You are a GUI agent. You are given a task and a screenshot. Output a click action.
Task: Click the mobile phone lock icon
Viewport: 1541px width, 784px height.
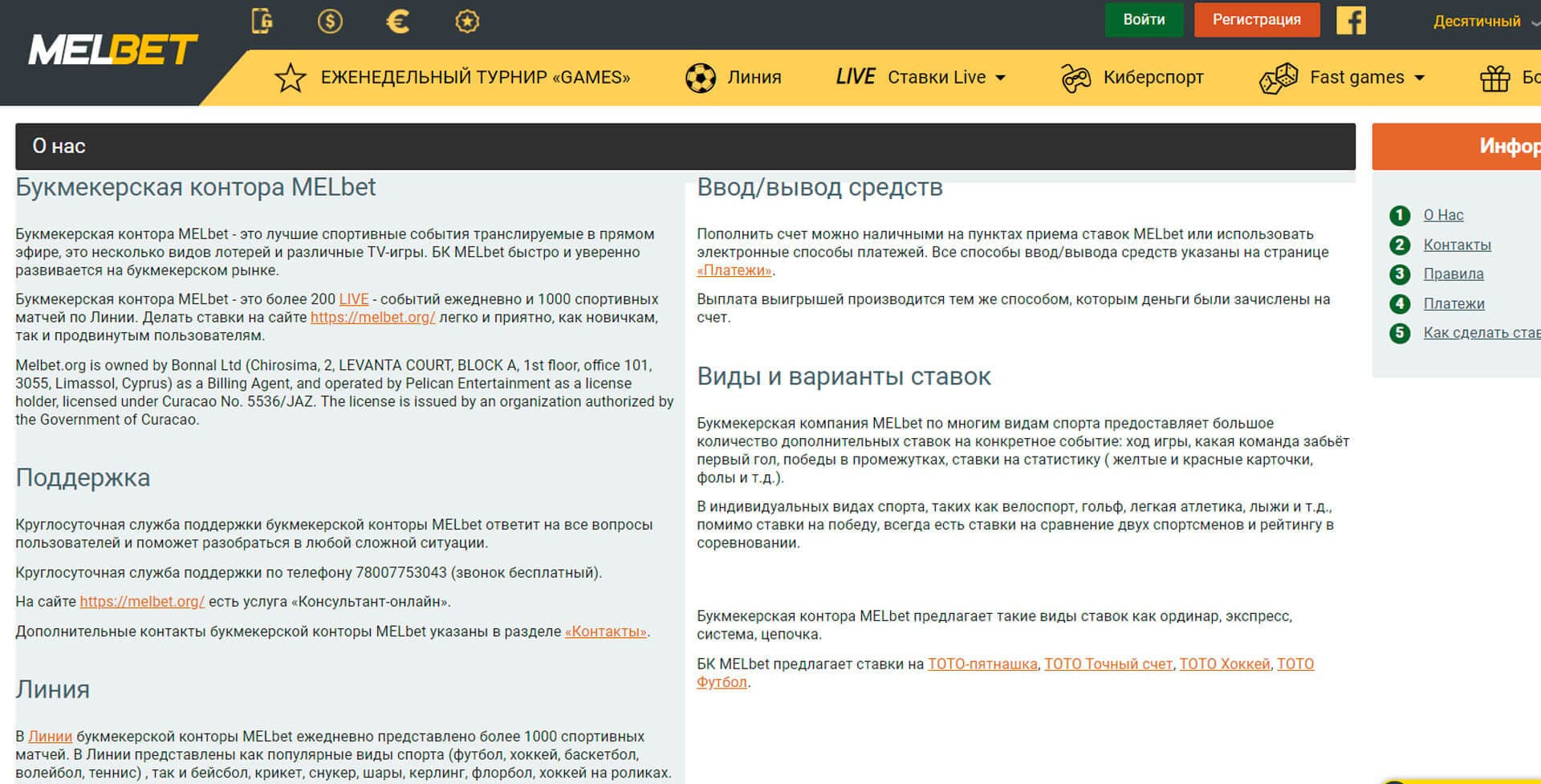(x=262, y=21)
